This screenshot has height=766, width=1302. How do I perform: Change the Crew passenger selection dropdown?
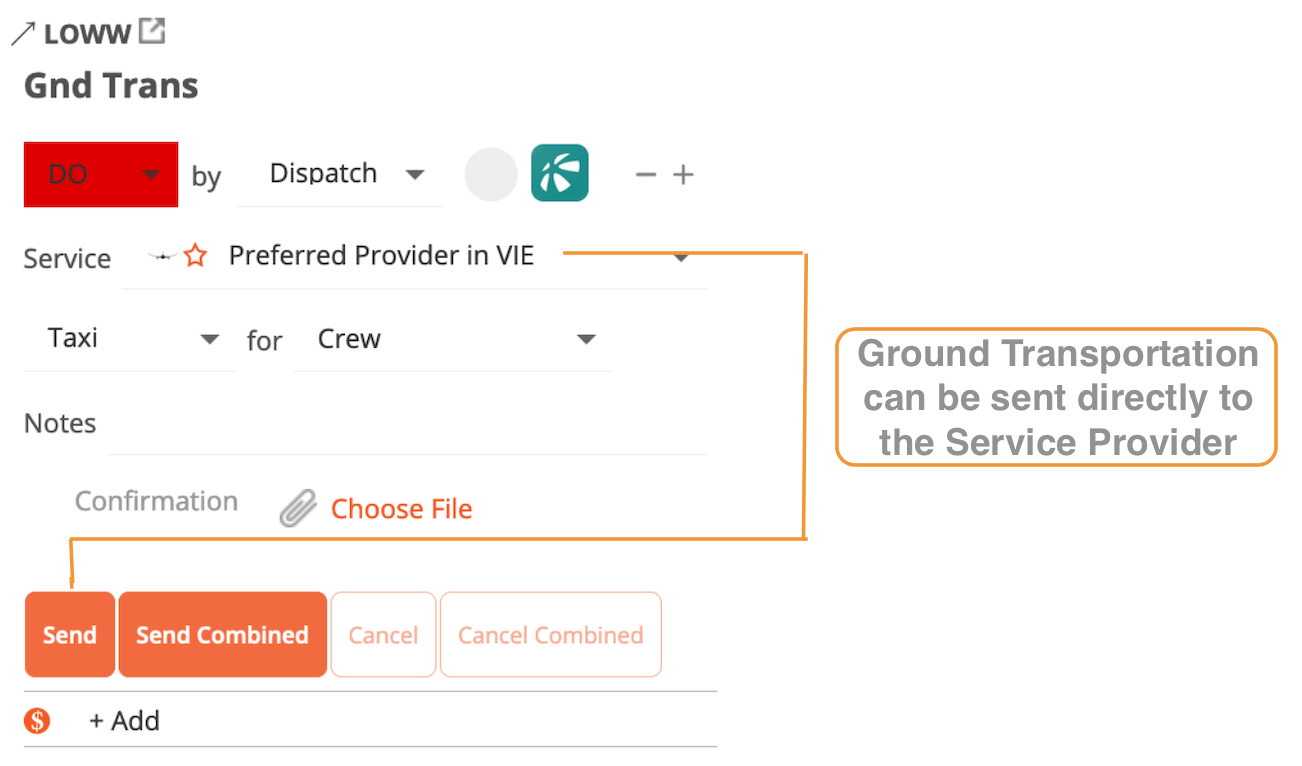tap(452, 339)
